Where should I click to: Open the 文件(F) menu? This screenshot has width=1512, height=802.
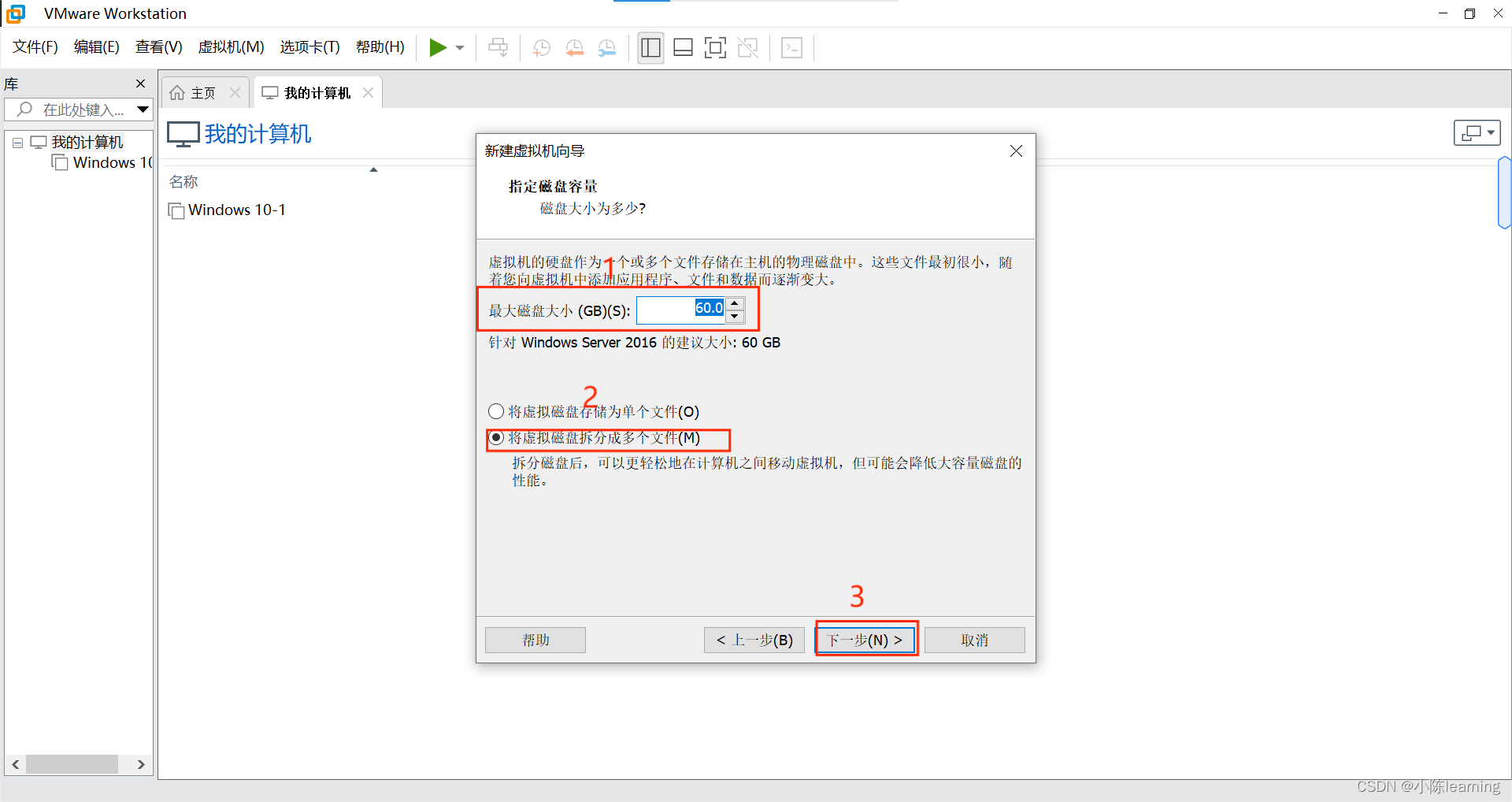(x=35, y=47)
